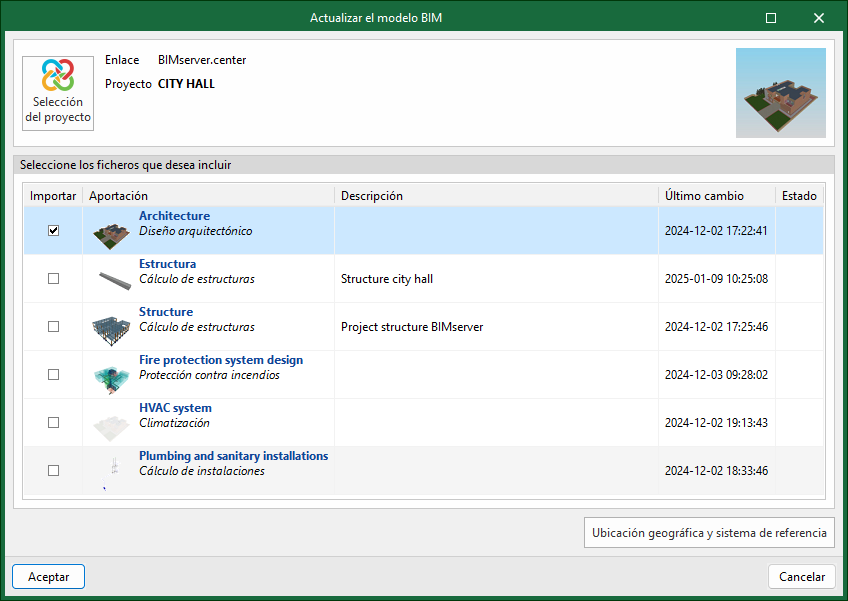This screenshot has width=848, height=601.
Task: Click the HVAC system thumbnail icon
Action: coord(111,423)
